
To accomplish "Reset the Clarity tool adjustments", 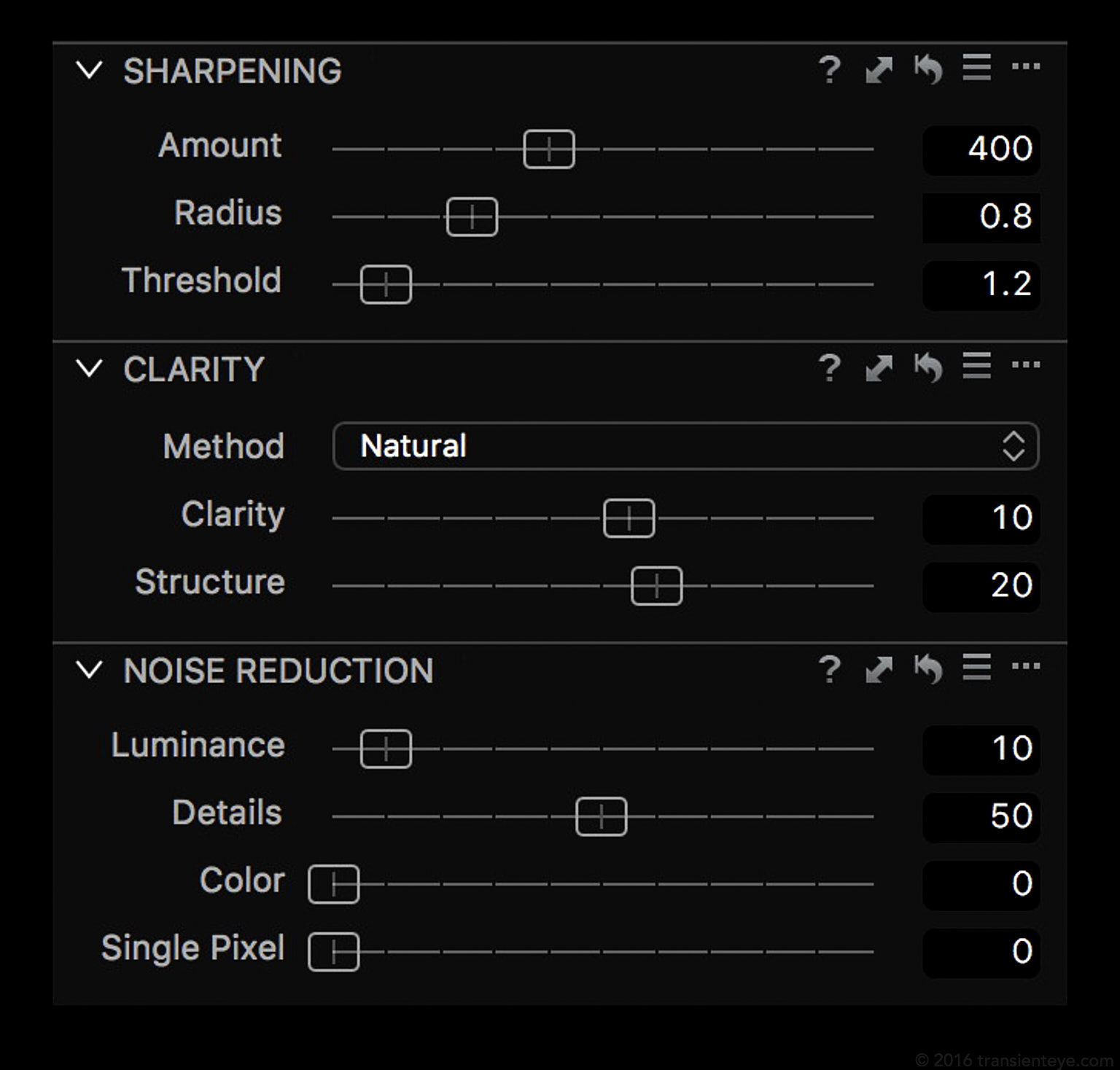I will 928,367.
